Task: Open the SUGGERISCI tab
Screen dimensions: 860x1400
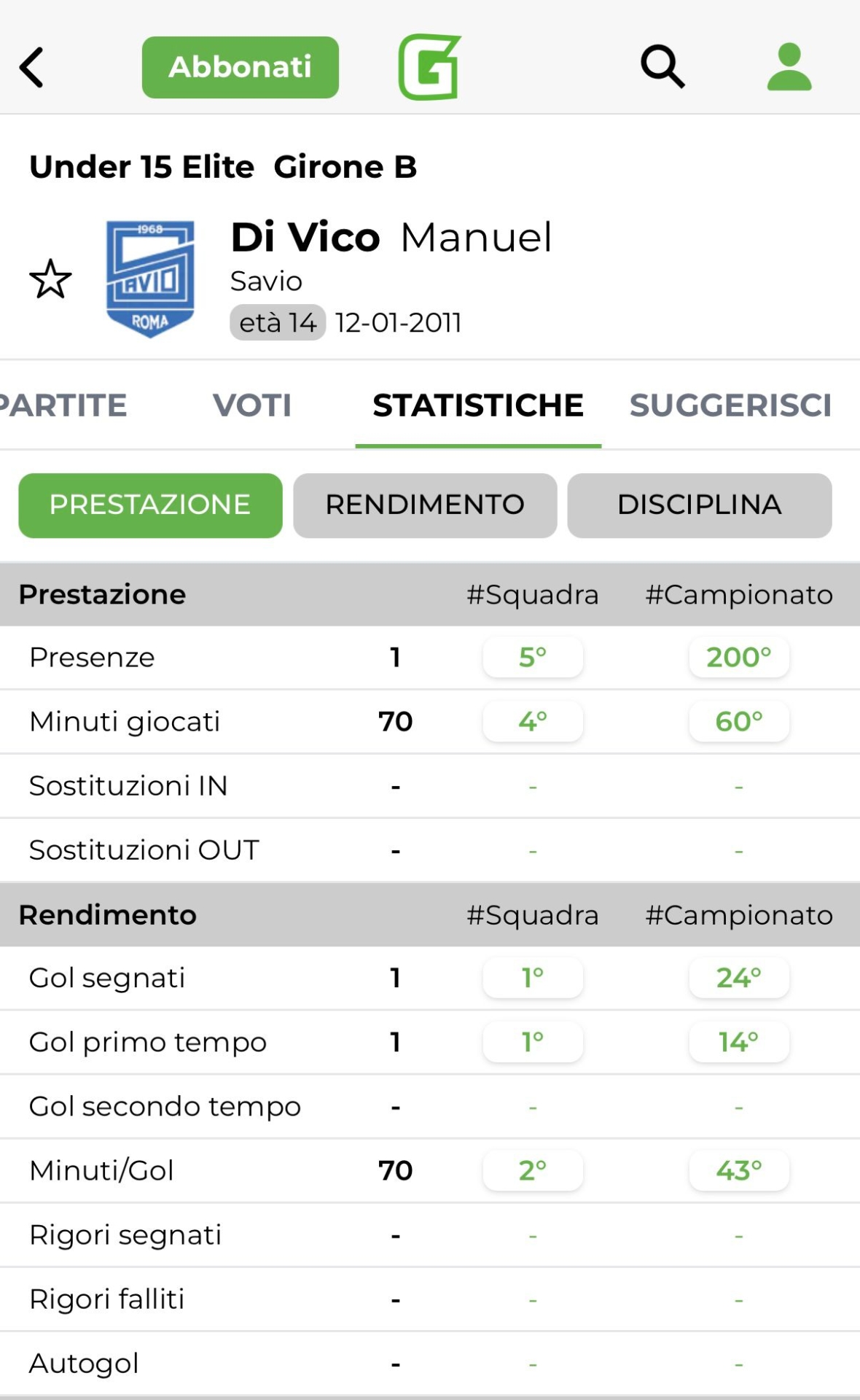Action: pyautogui.click(x=730, y=405)
